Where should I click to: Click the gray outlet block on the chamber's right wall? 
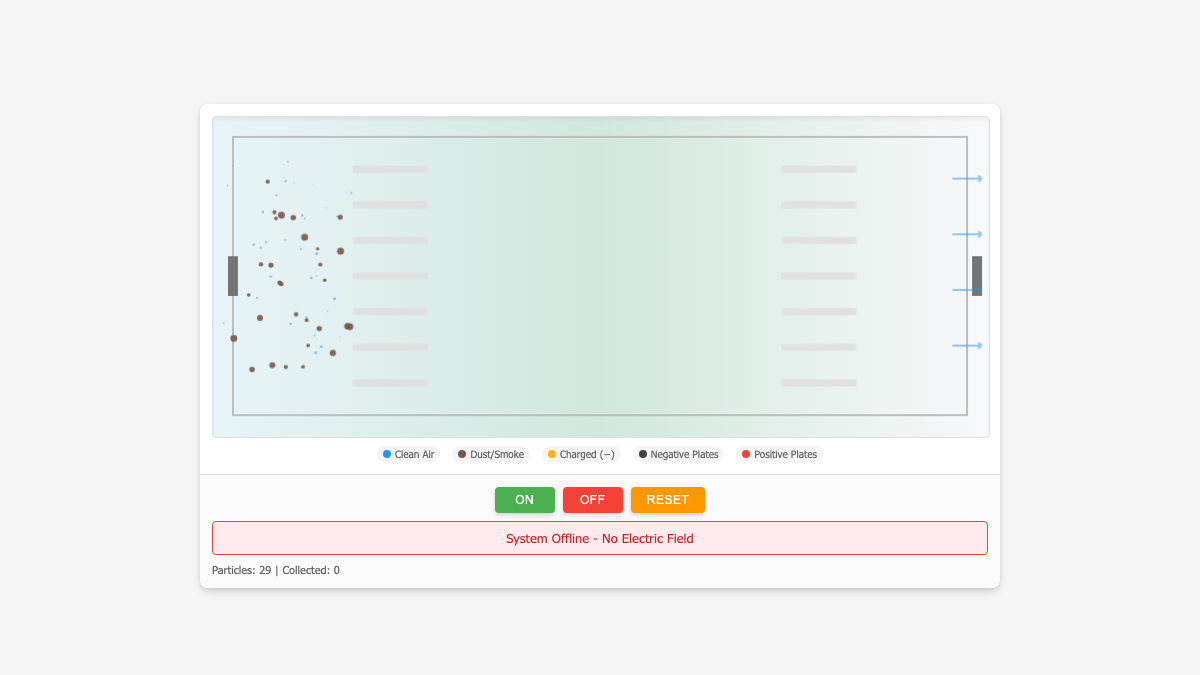(977, 276)
